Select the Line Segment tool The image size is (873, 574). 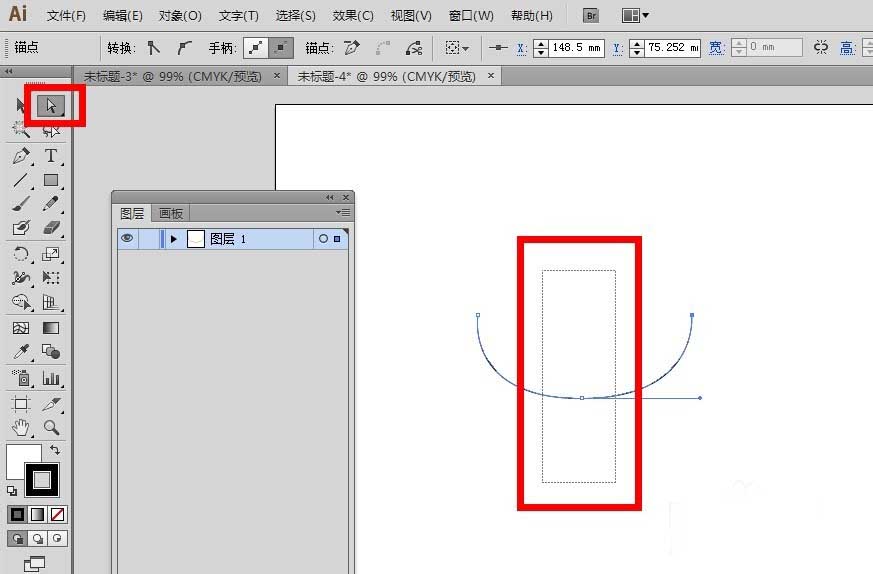click(x=21, y=180)
